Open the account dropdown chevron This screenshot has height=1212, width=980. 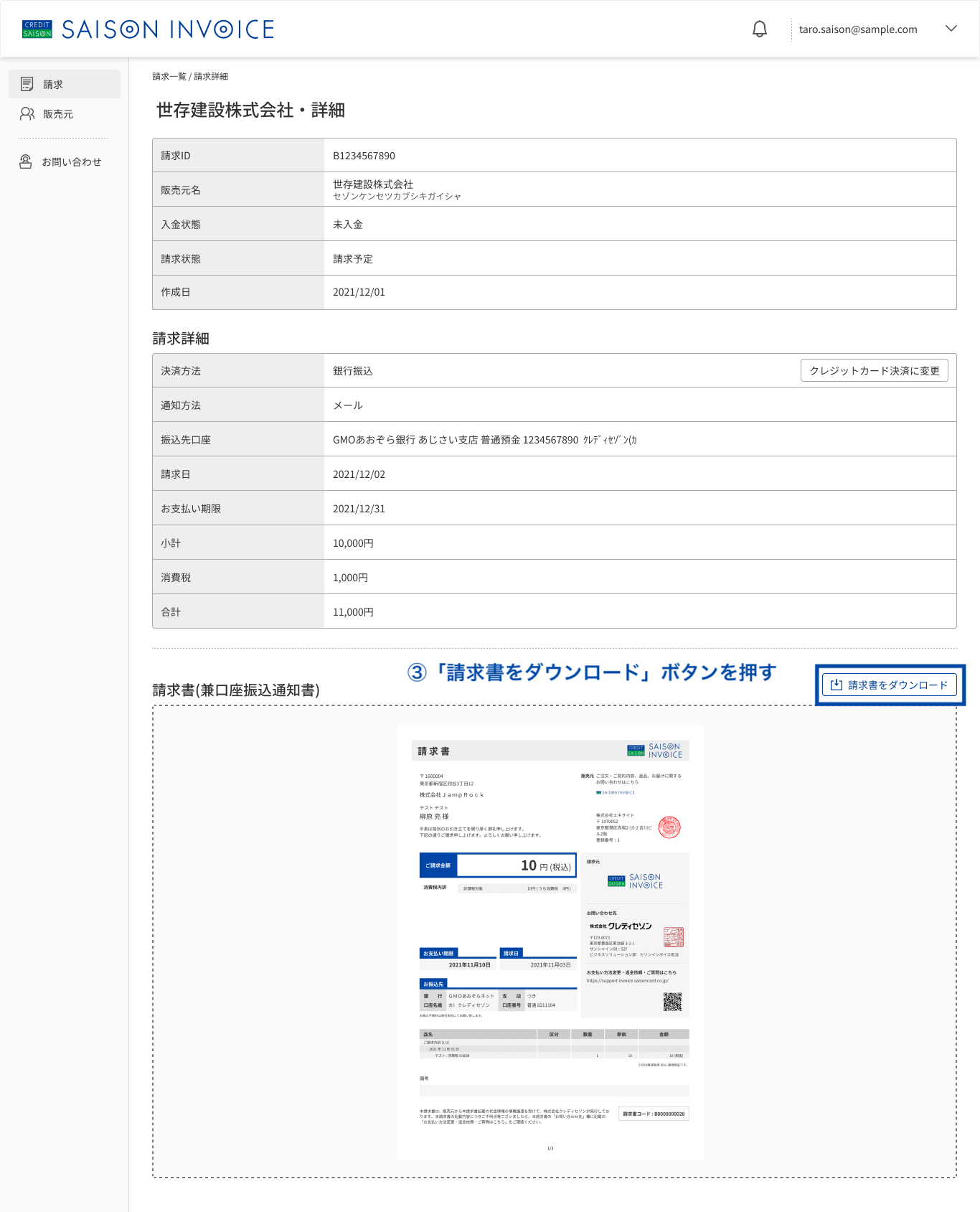coord(951,29)
